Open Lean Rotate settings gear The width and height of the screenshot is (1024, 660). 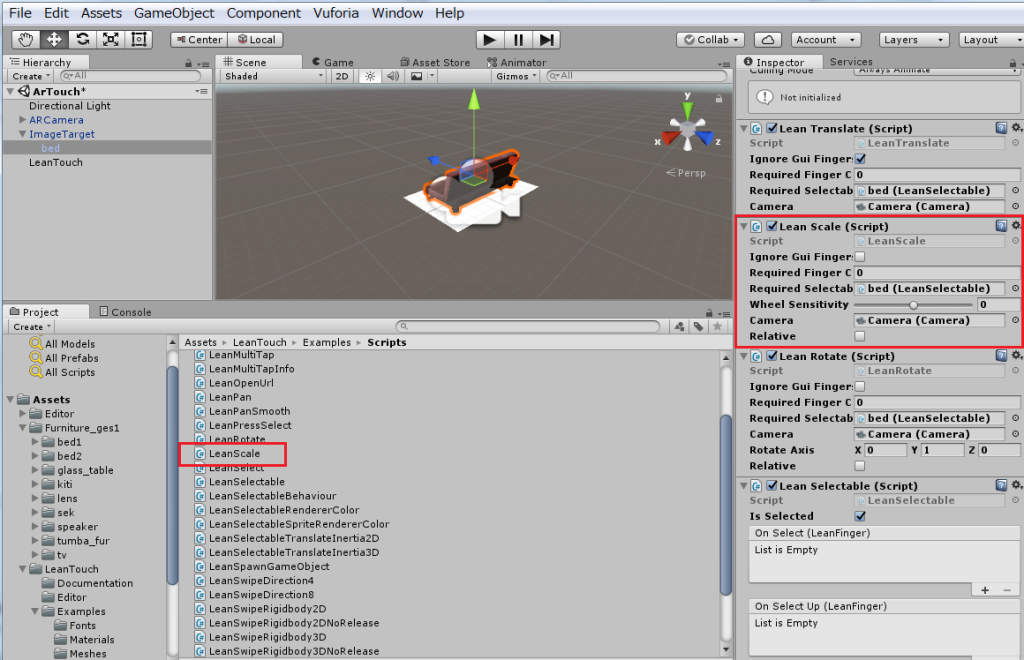pos(1016,356)
